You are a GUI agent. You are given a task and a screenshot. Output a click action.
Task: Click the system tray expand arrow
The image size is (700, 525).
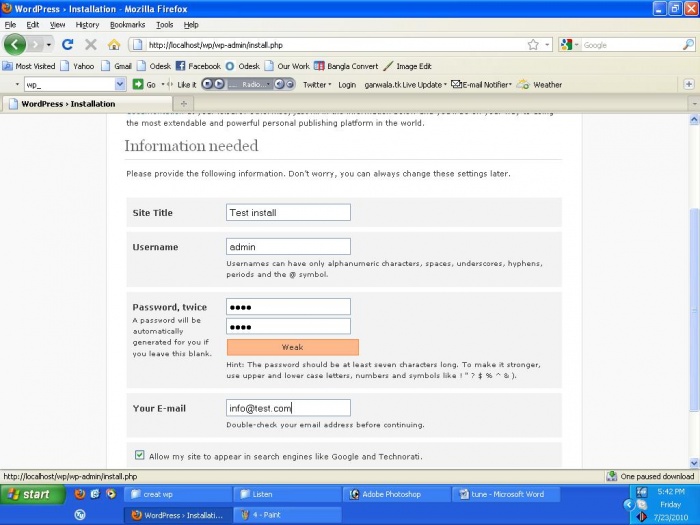(629, 504)
